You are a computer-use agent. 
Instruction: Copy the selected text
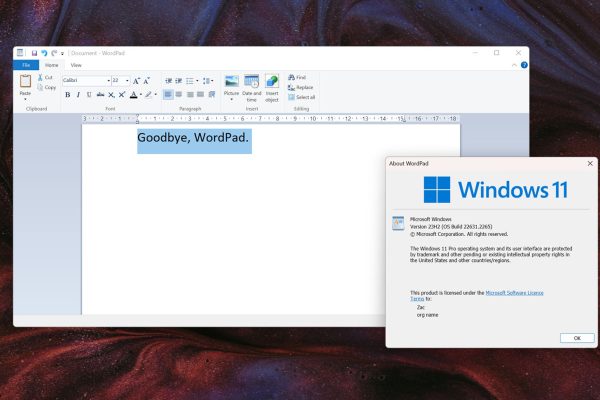(46, 87)
